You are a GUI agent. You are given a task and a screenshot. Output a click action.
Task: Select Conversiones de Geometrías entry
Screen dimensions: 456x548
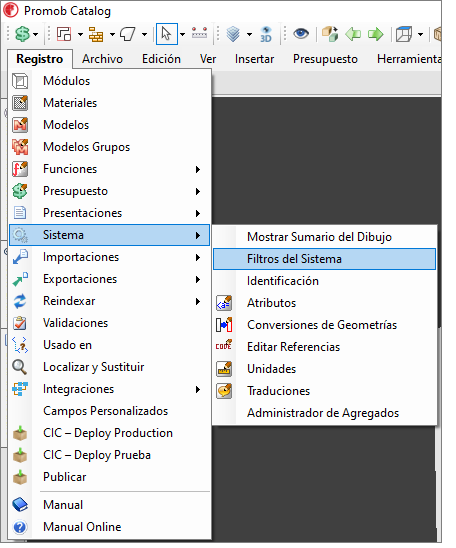(324, 325)
